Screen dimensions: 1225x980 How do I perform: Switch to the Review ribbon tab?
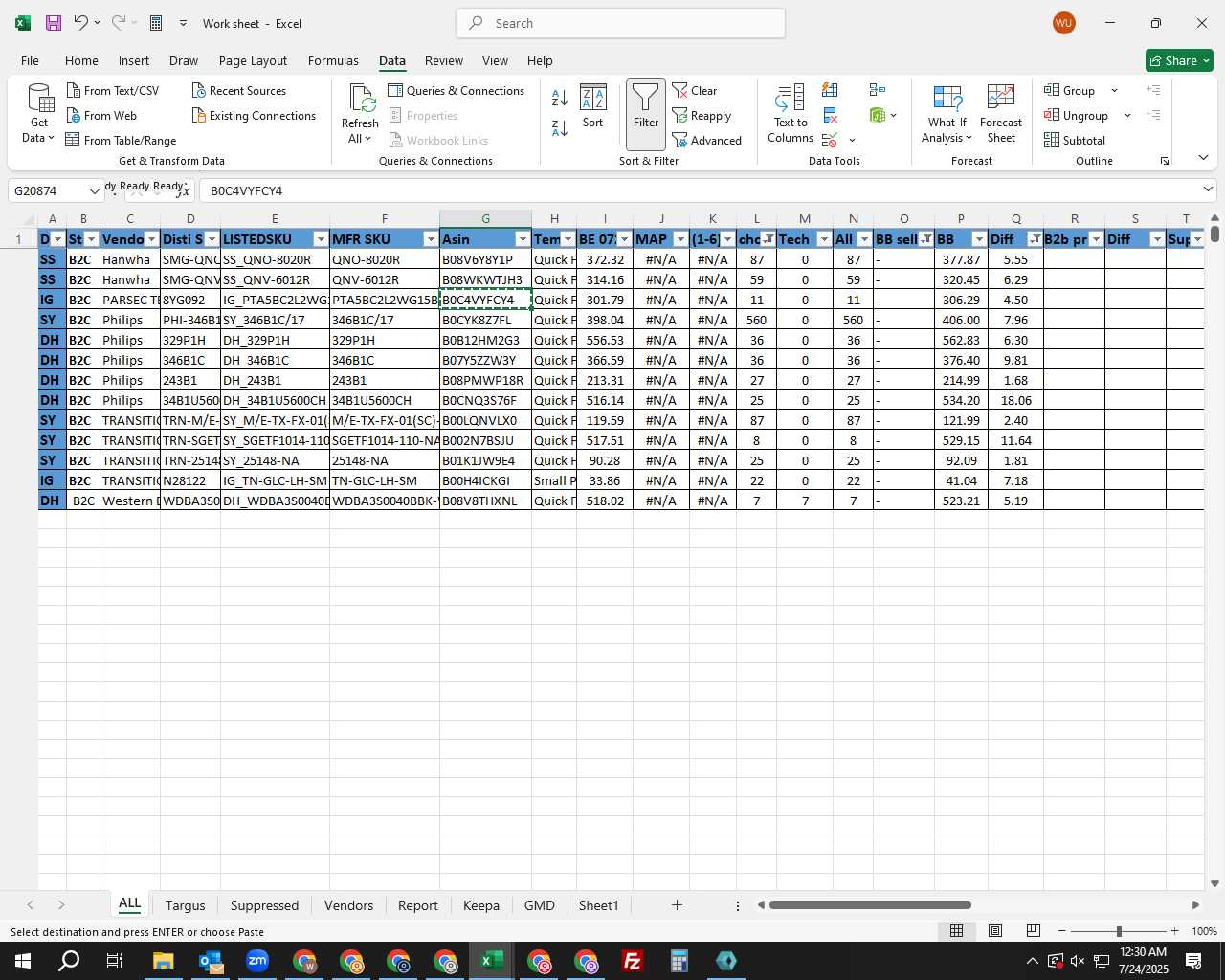(x=444, y=60)
